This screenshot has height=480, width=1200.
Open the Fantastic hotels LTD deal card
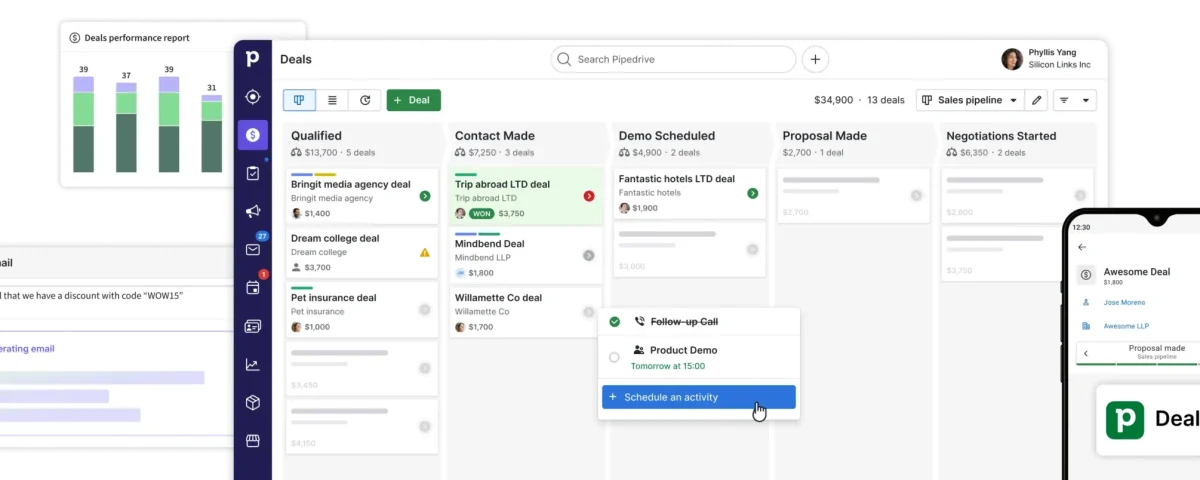690,193
